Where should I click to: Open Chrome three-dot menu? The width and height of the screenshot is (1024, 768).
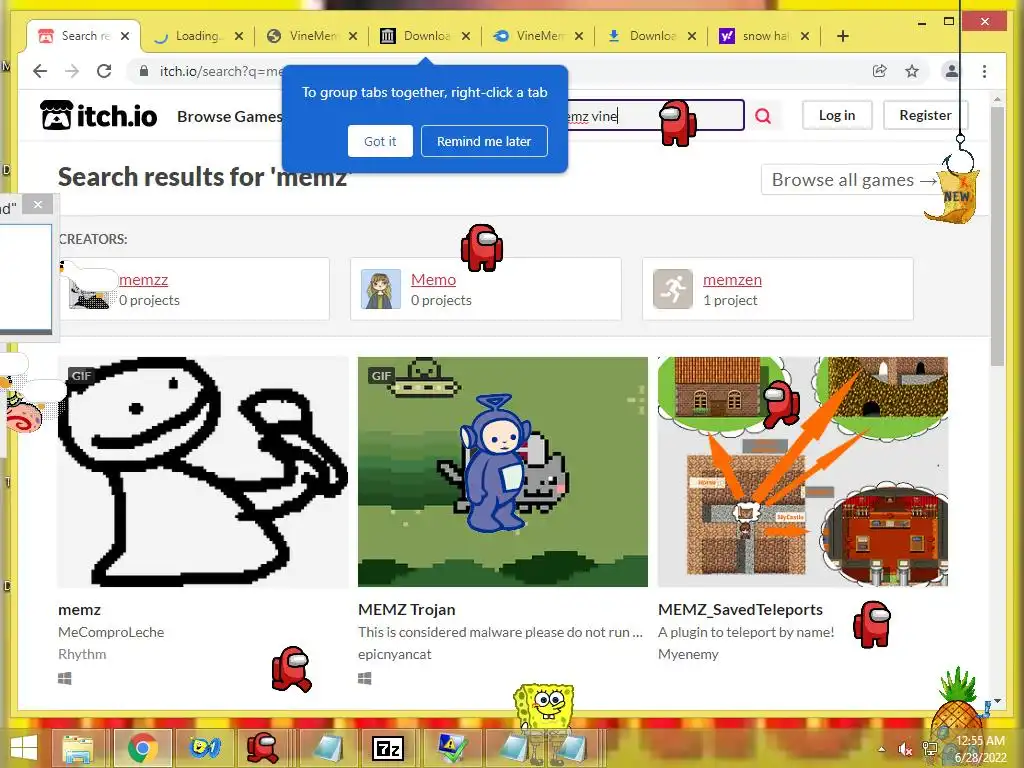984,71
